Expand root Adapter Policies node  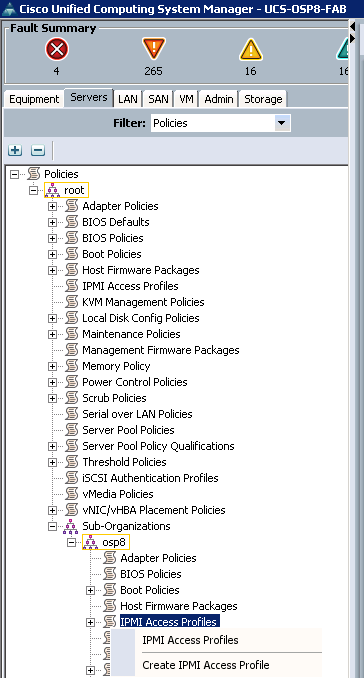(x=52, y=206)
